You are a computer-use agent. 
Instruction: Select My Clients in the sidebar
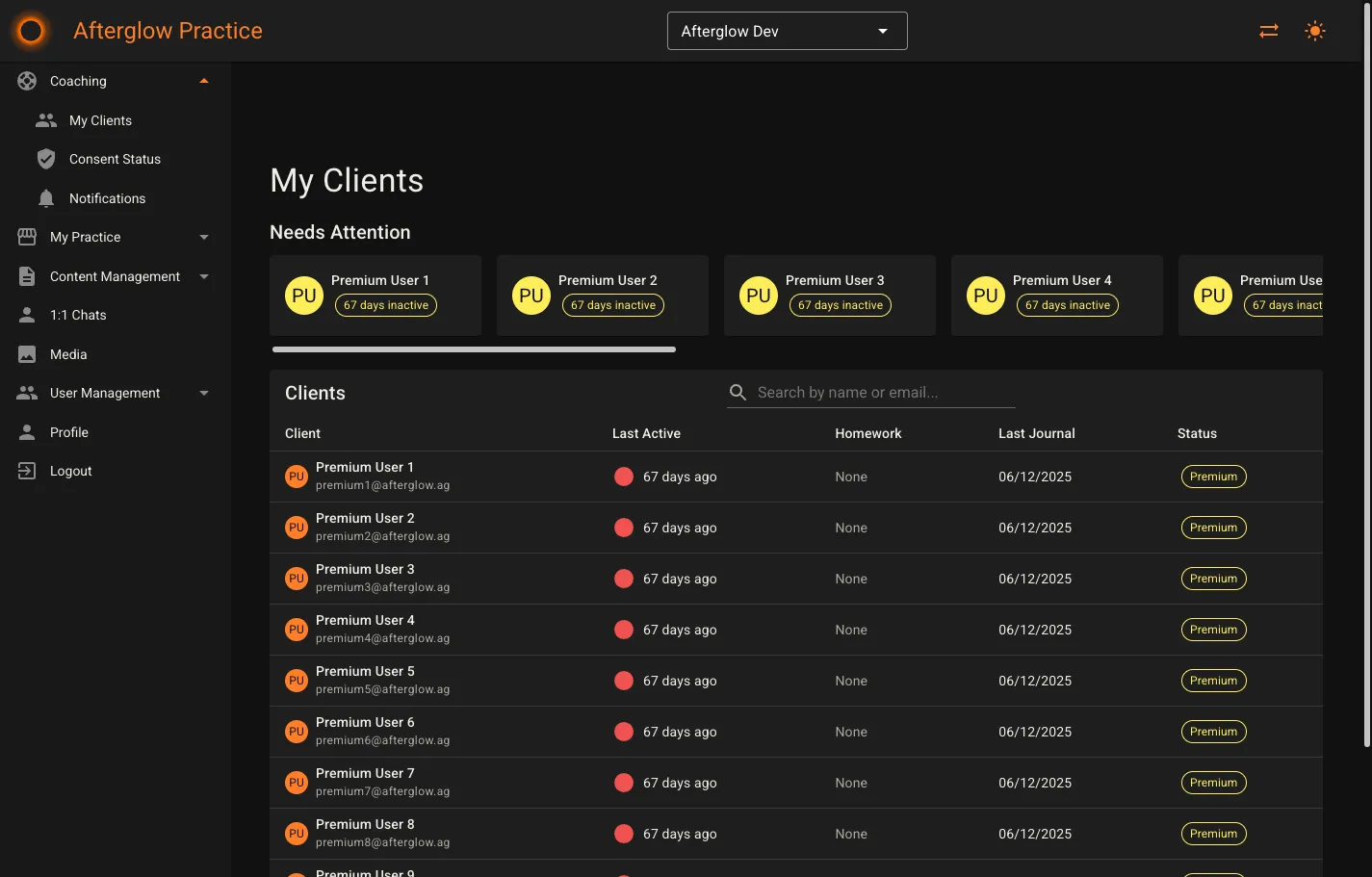click(x=100, y=120)
